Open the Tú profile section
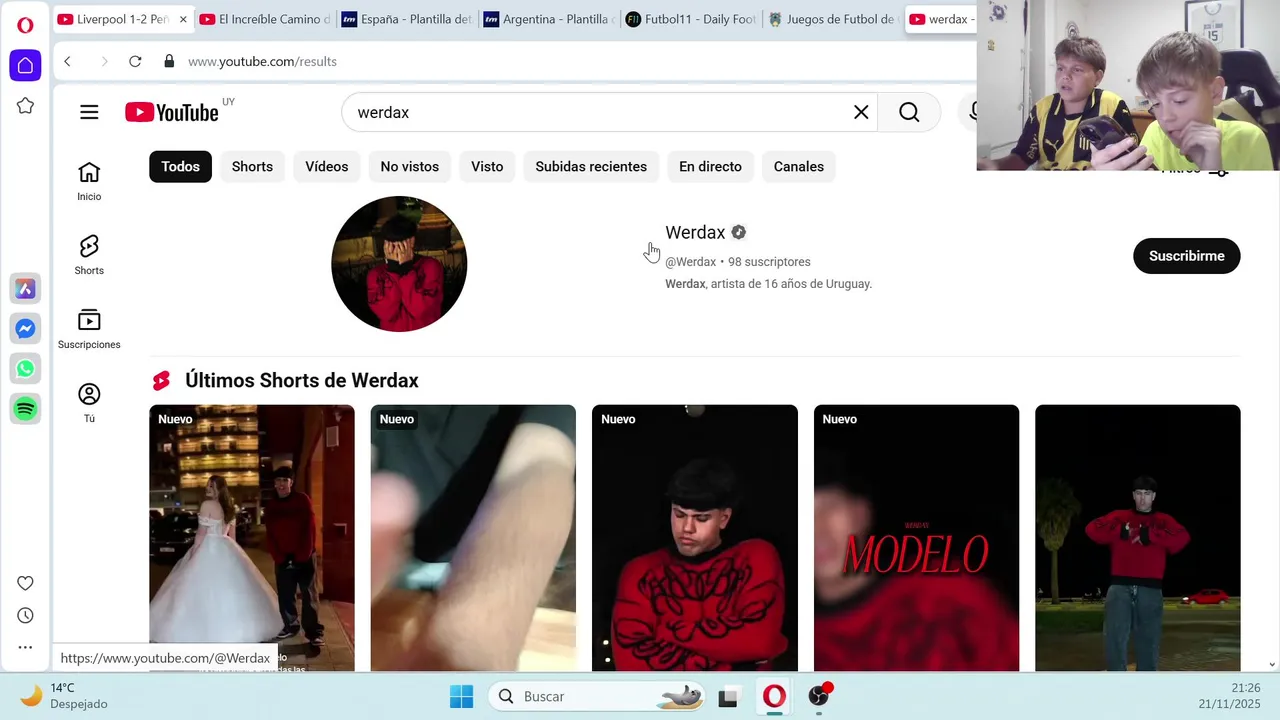Screen dimensions: 1280x720 [89, 403]
